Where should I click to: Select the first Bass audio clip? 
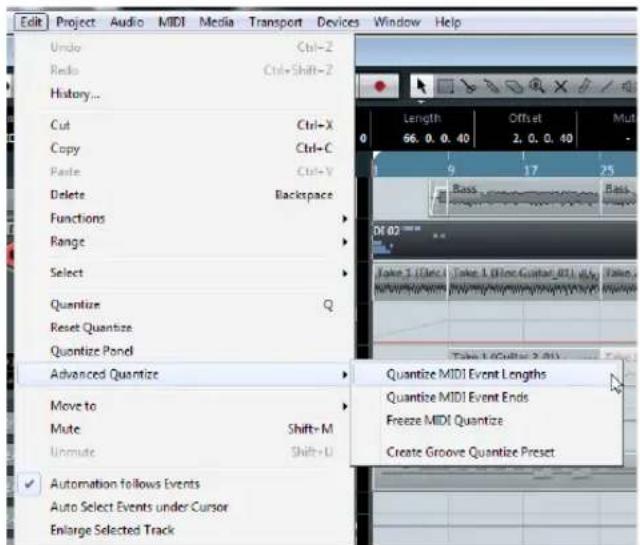tap(514, 198)
